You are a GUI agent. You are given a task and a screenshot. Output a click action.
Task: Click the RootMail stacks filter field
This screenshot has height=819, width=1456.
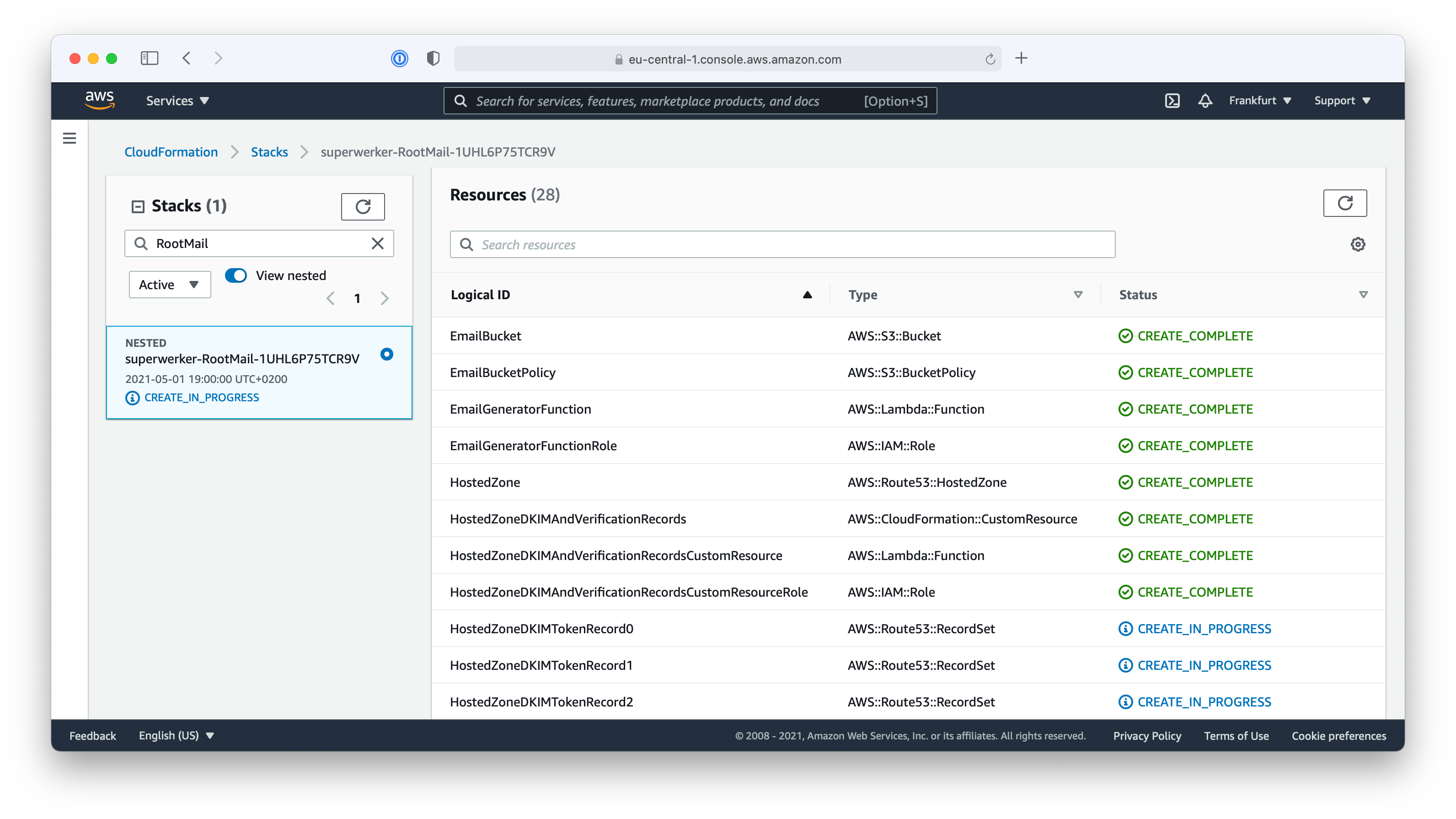259,243
